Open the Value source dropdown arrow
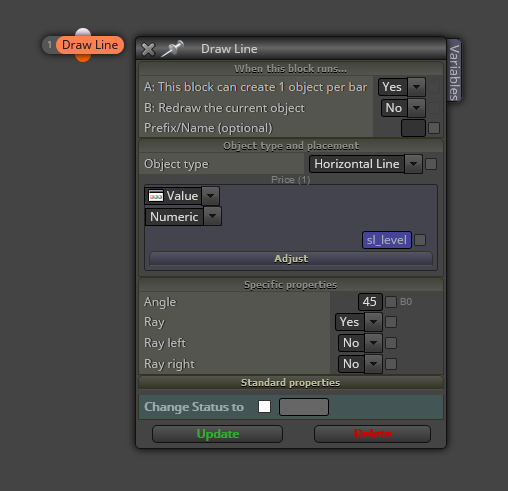508x491 pixels. click(x=210, y=196)
